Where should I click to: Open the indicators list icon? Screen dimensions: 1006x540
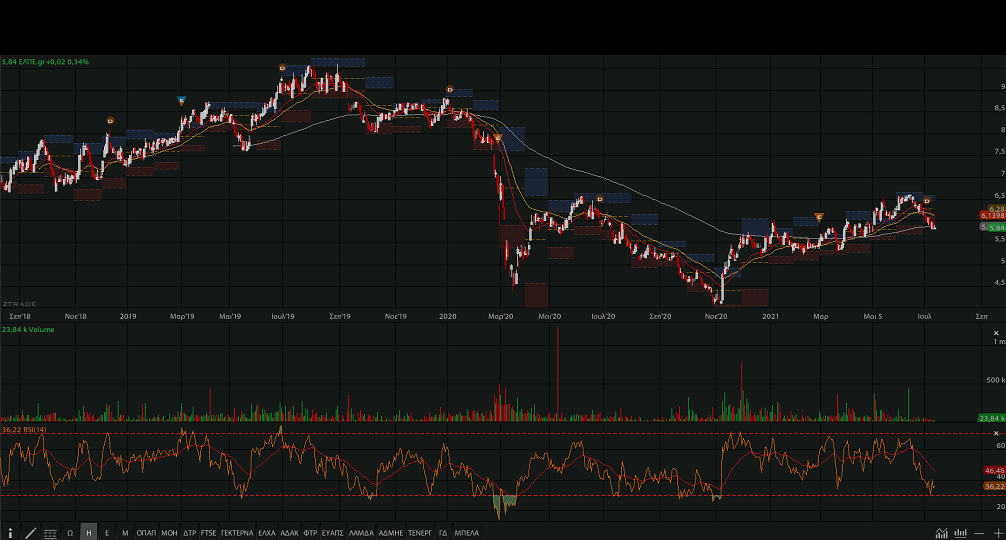point(50,533)
